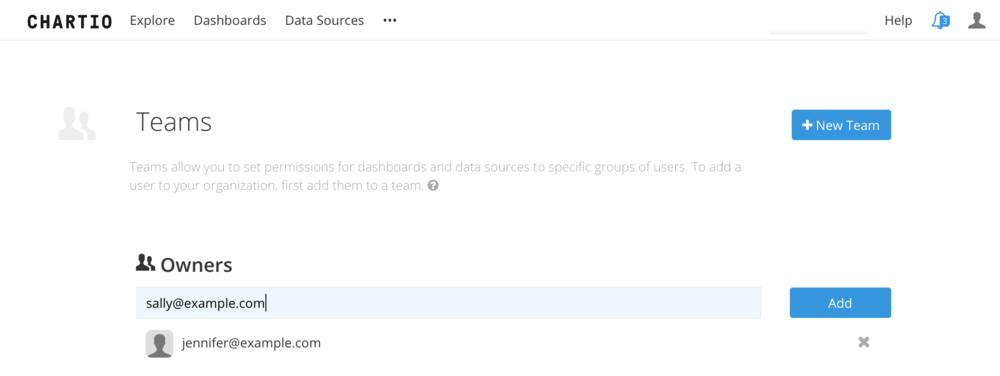The width and height of the screenshot is (1000, 376).
Task: Open the Help menu
Action: (898, 20)
